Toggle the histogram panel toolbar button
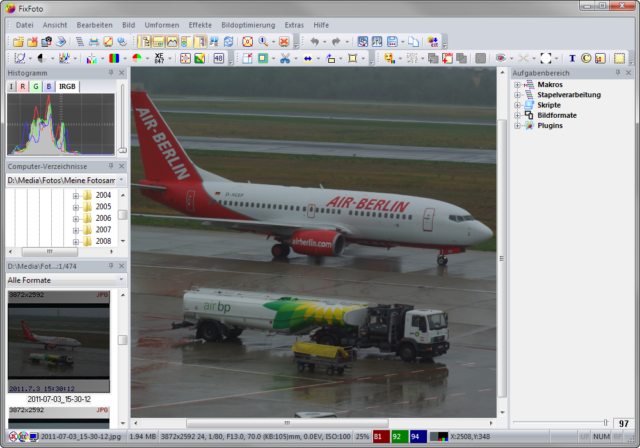 [172, 42]
